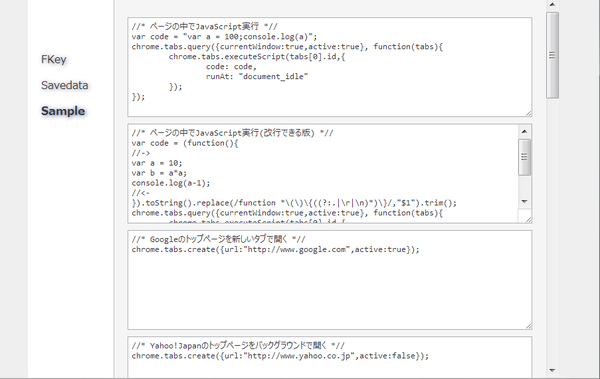Click down arrow of second textarea scrollbar
This screenshot has height=379, width=600.
524,201
